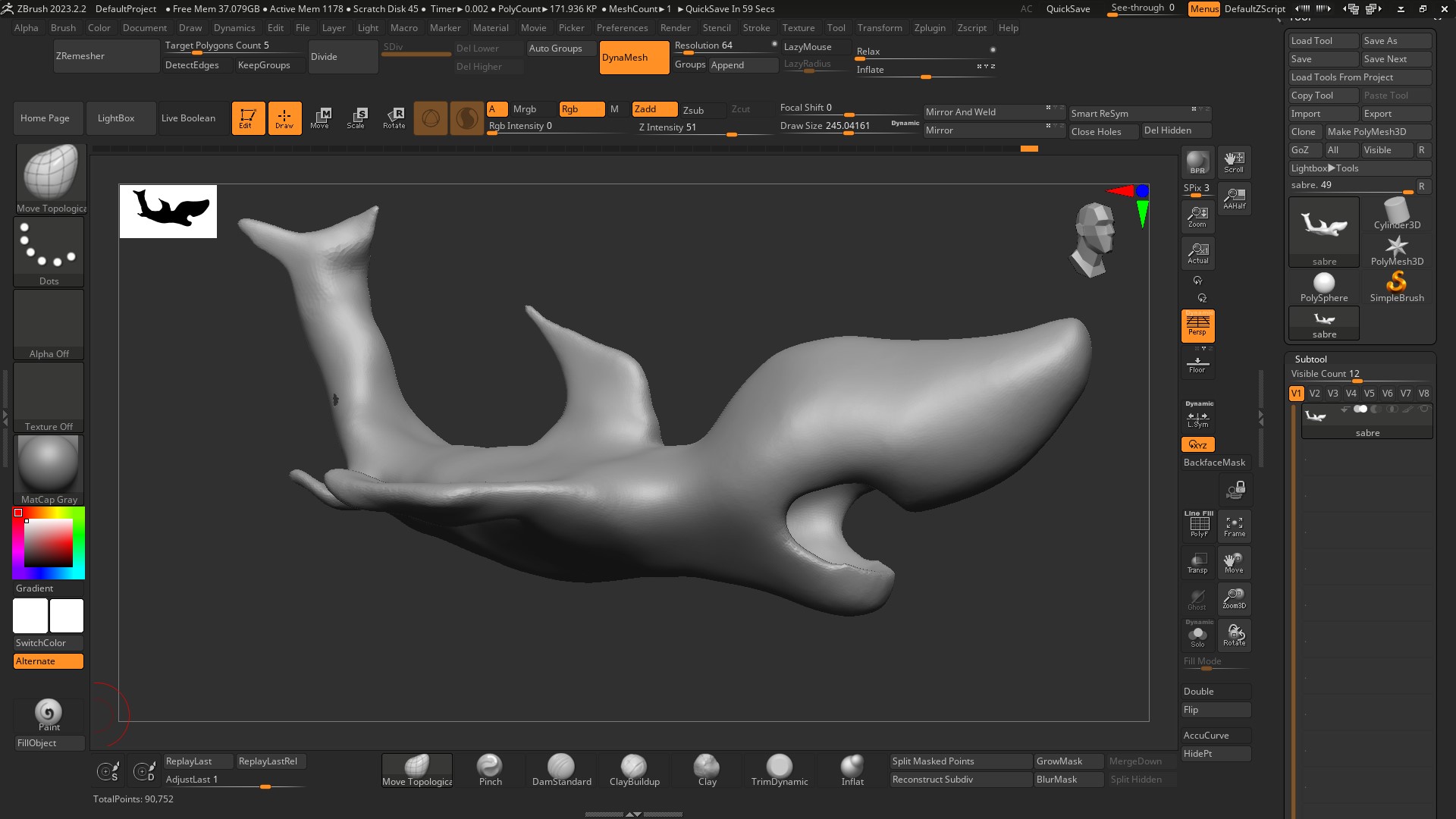Viewport: 1456px width, 819px height.
Task: Open the Zplugin menu
Action: click(x=929, y=28)
